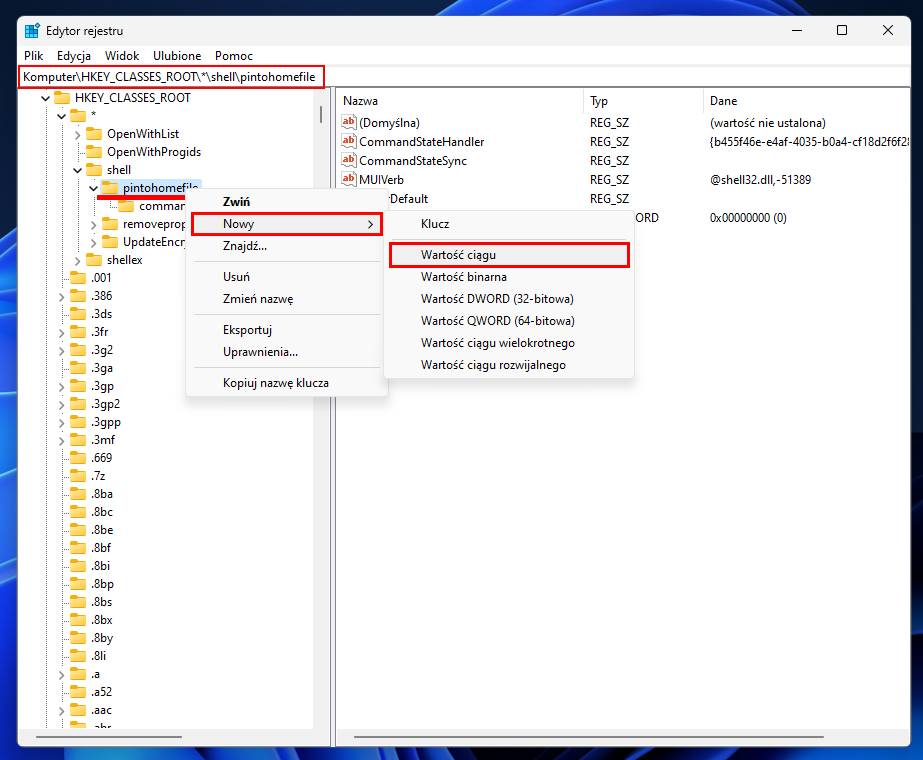Screen dimensions: 923x760
Task: Select Wartość ciągu in submenu
Action: [509, 255]
